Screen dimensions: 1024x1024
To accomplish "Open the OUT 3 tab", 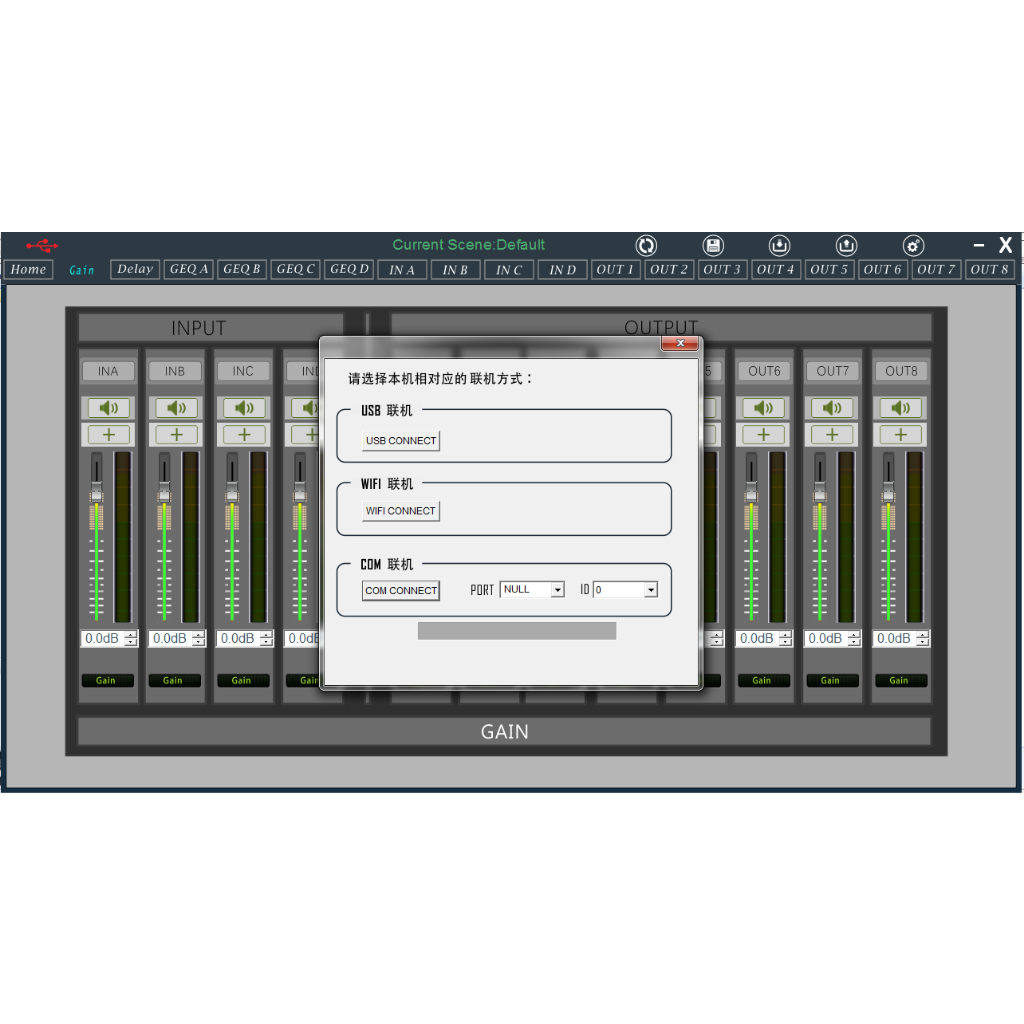I will click(x=722, y=269).
